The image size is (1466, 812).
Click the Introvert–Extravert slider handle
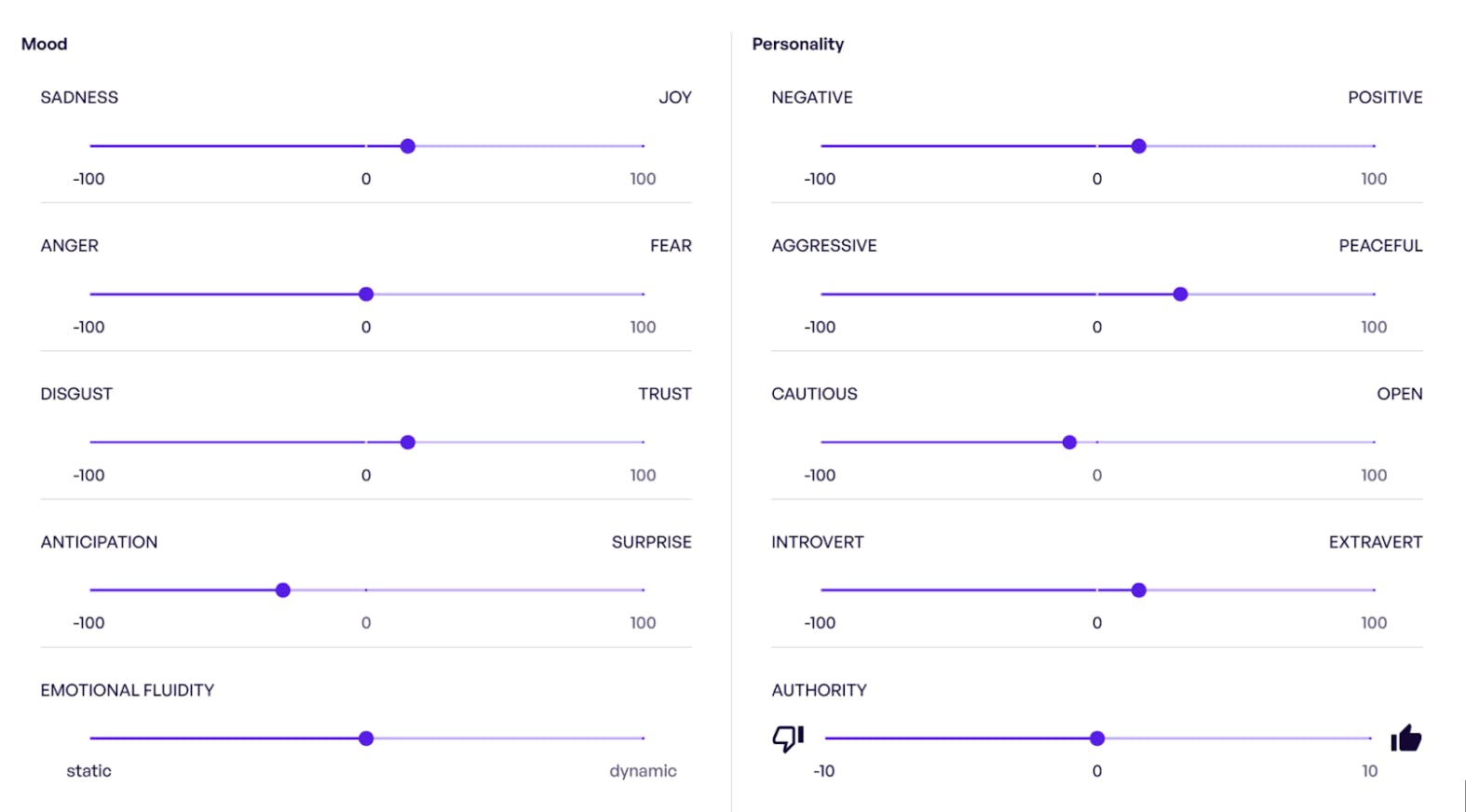(x=1138, y=590)
